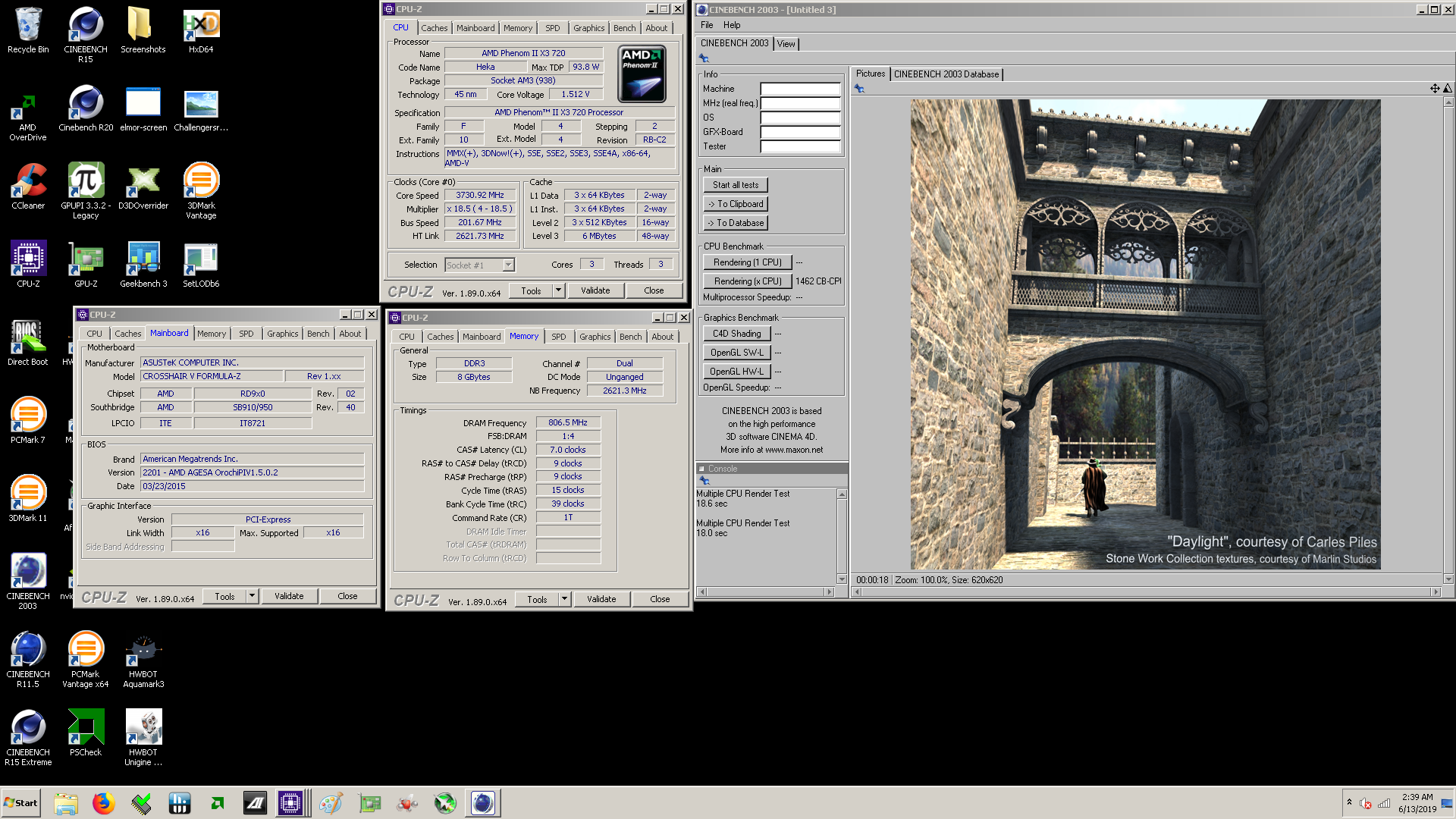Screen dimensions: 1456x819
Task: Open SetLODb6 desktop icon
Action: [201, 265]
